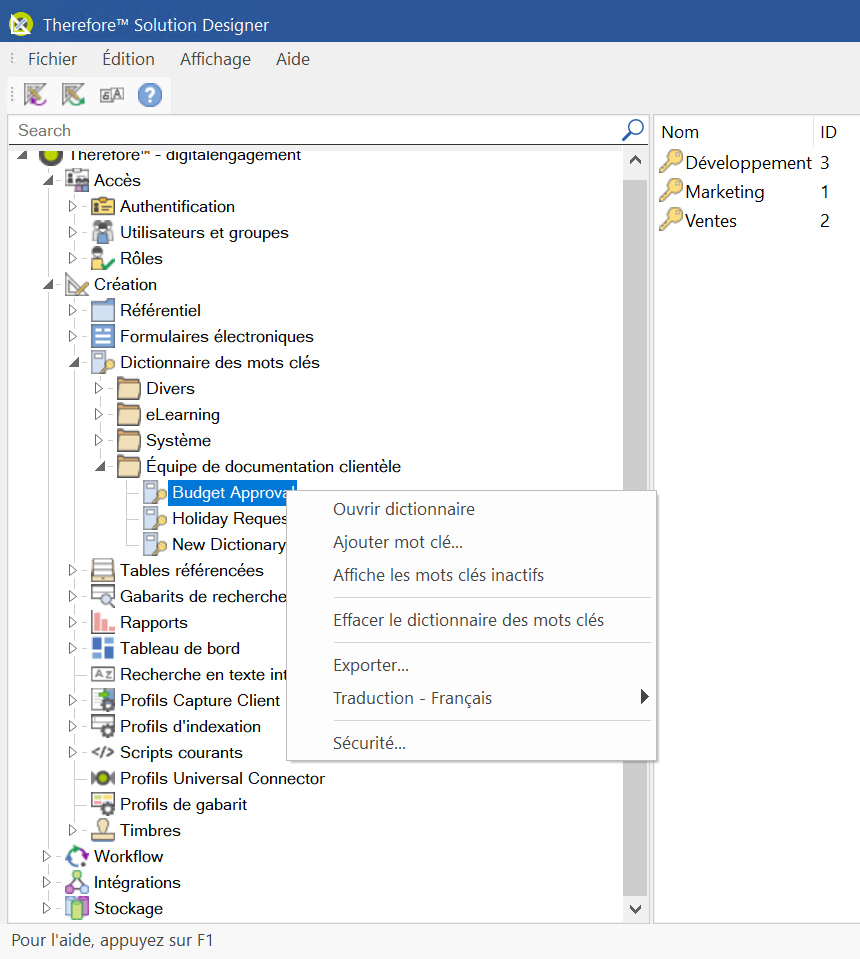
Task: Select the Profils de gabarit item
Action: [x=183, y=804]
